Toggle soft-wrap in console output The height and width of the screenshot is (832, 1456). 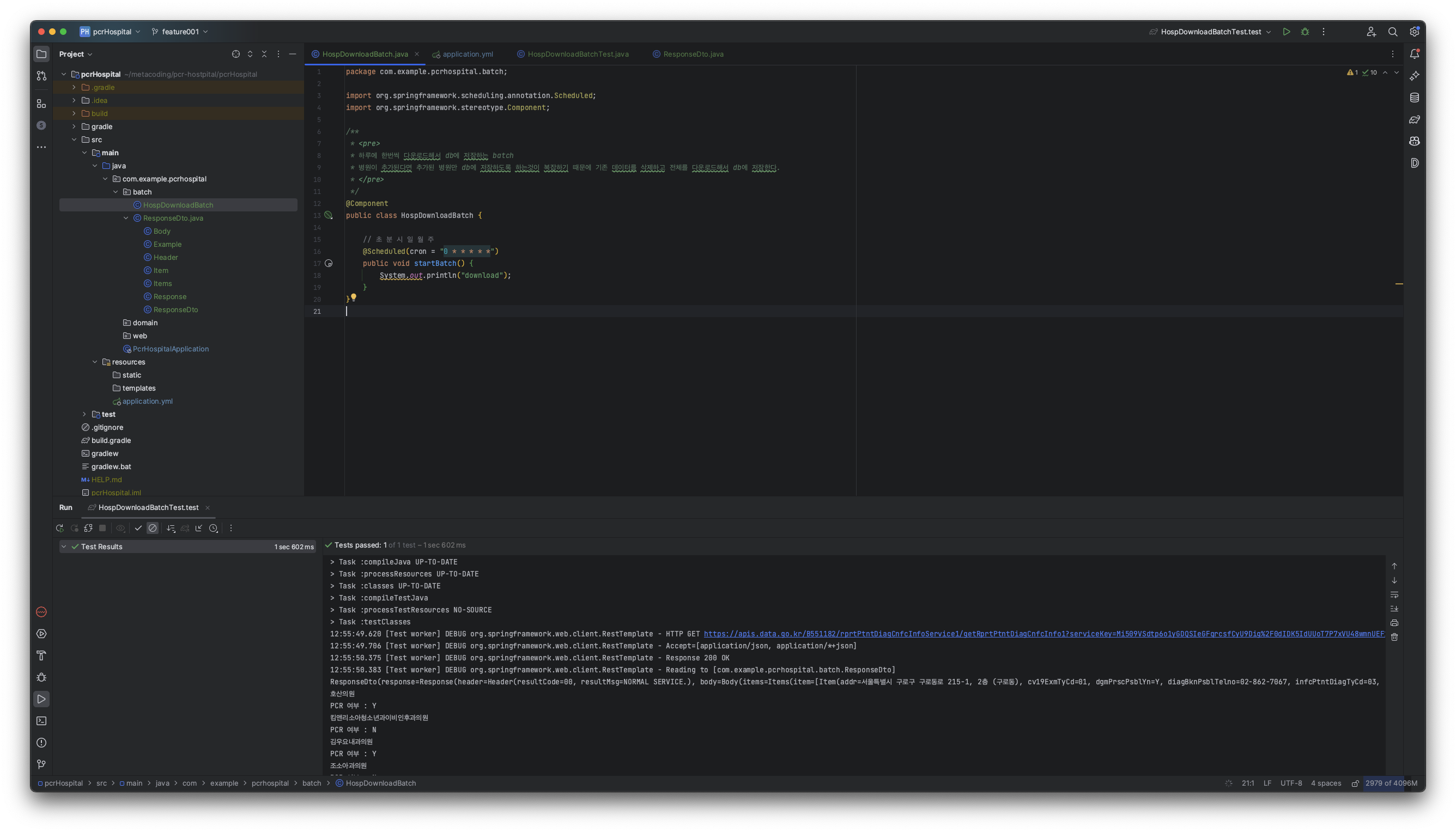[1394, 595]
